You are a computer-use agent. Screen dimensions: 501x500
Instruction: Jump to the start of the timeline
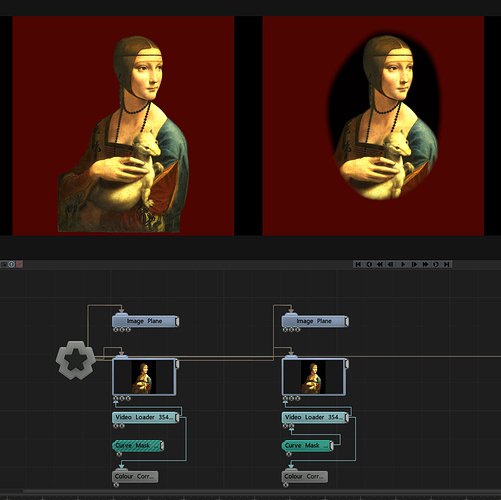[358, 264]
